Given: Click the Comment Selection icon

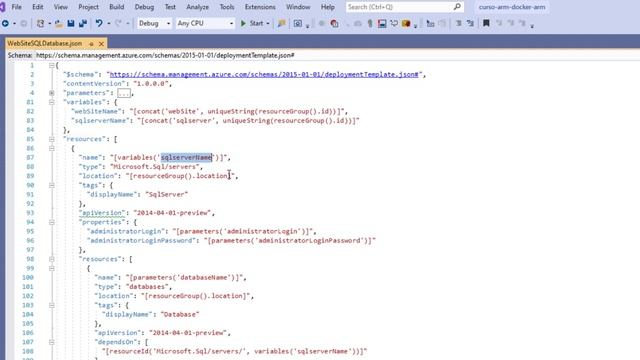Looking at the screenshot, I should (x=458, y=23).
